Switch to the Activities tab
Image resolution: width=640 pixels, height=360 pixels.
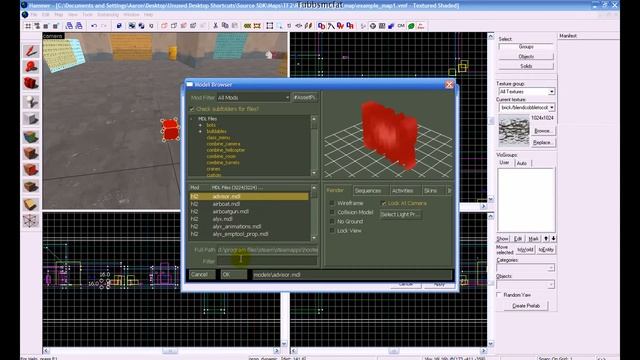click(402, 191)
